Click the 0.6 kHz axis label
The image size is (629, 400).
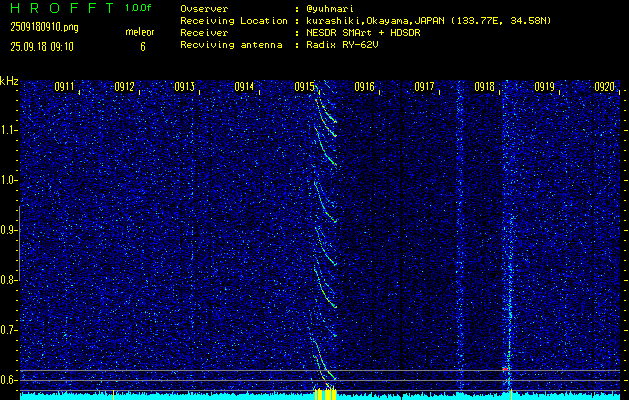8,380
